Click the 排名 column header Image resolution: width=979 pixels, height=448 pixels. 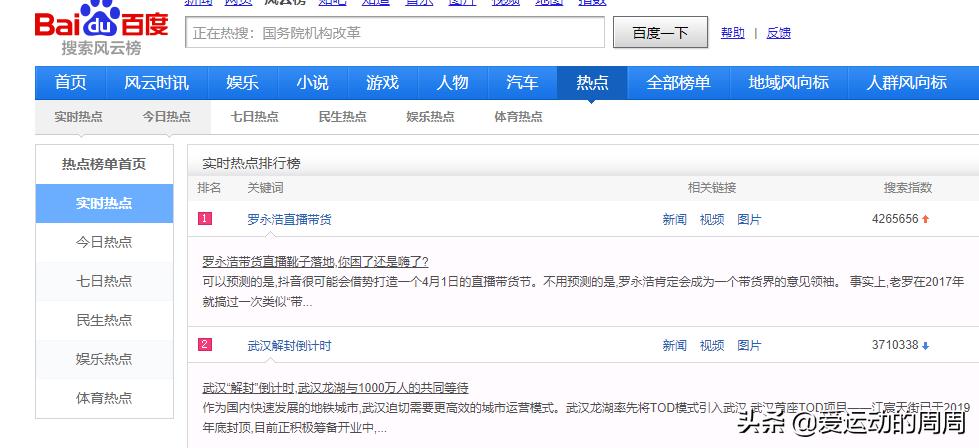click(209, 188)
